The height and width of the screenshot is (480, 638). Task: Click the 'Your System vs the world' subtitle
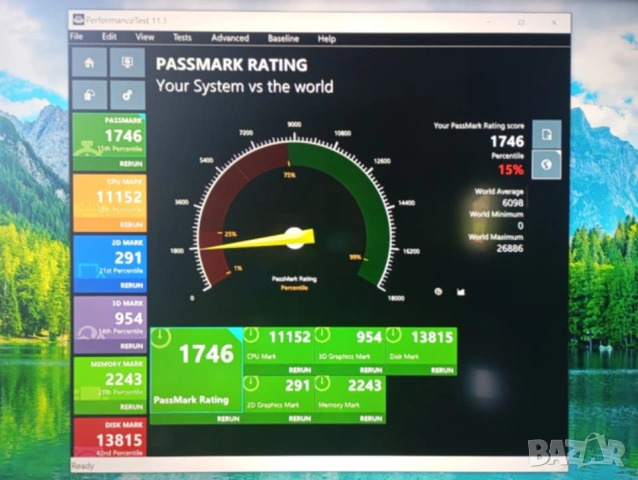(x=245, y=86)
